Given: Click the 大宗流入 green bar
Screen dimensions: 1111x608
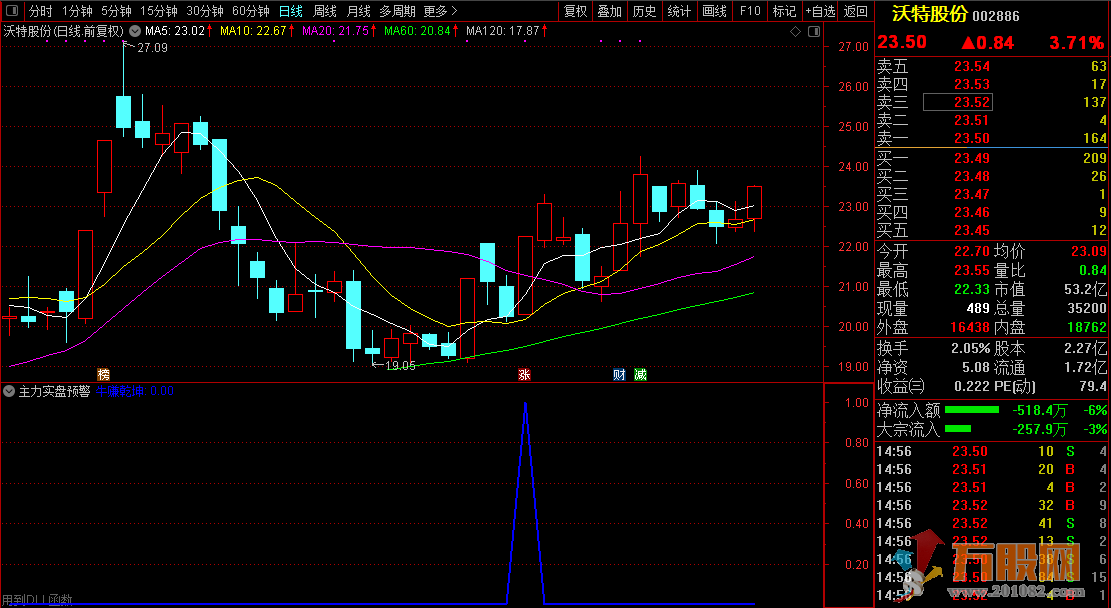Looking at the screenshot, I should point(958,429).
